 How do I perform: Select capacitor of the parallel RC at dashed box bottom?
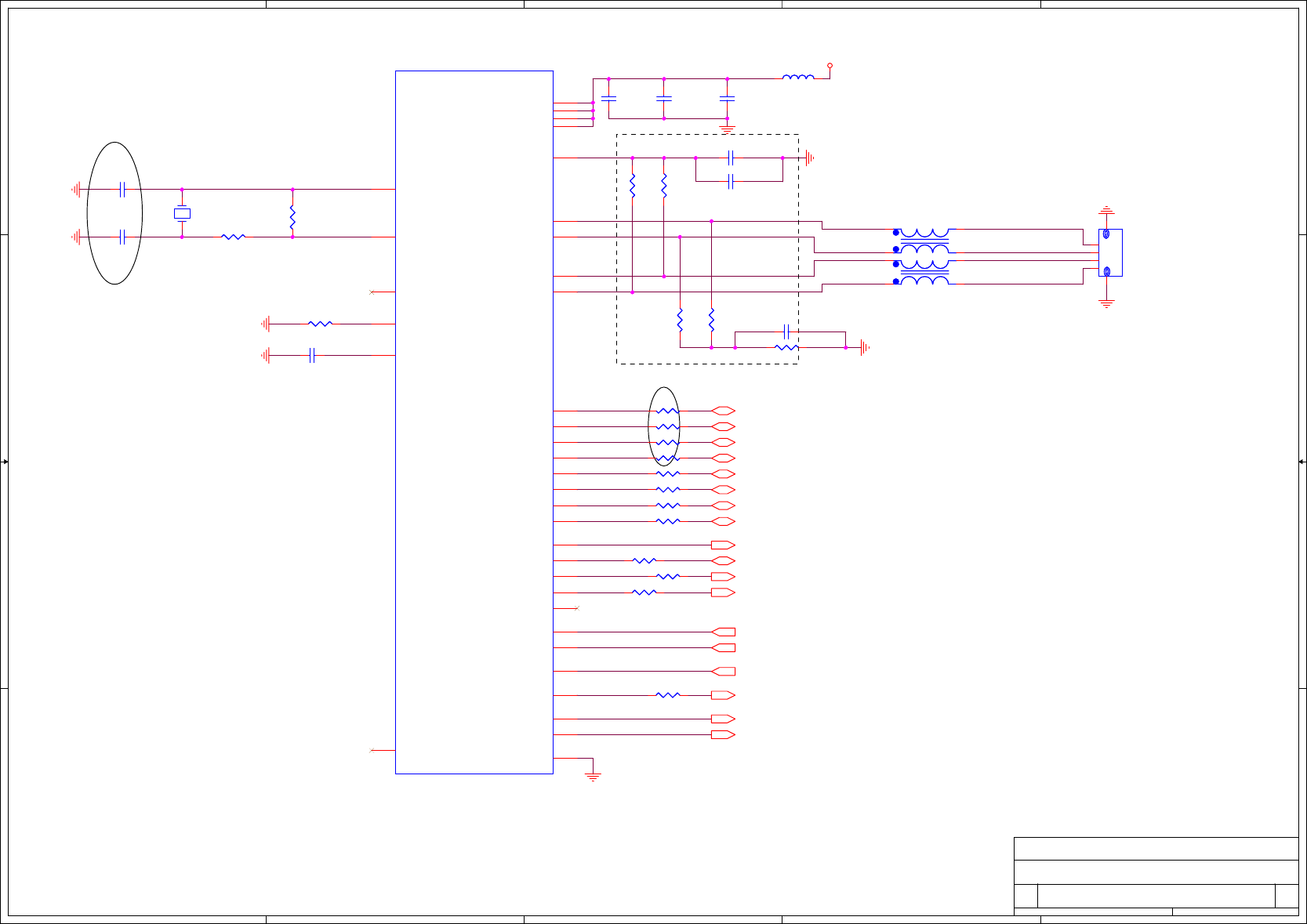click(786, 332)
